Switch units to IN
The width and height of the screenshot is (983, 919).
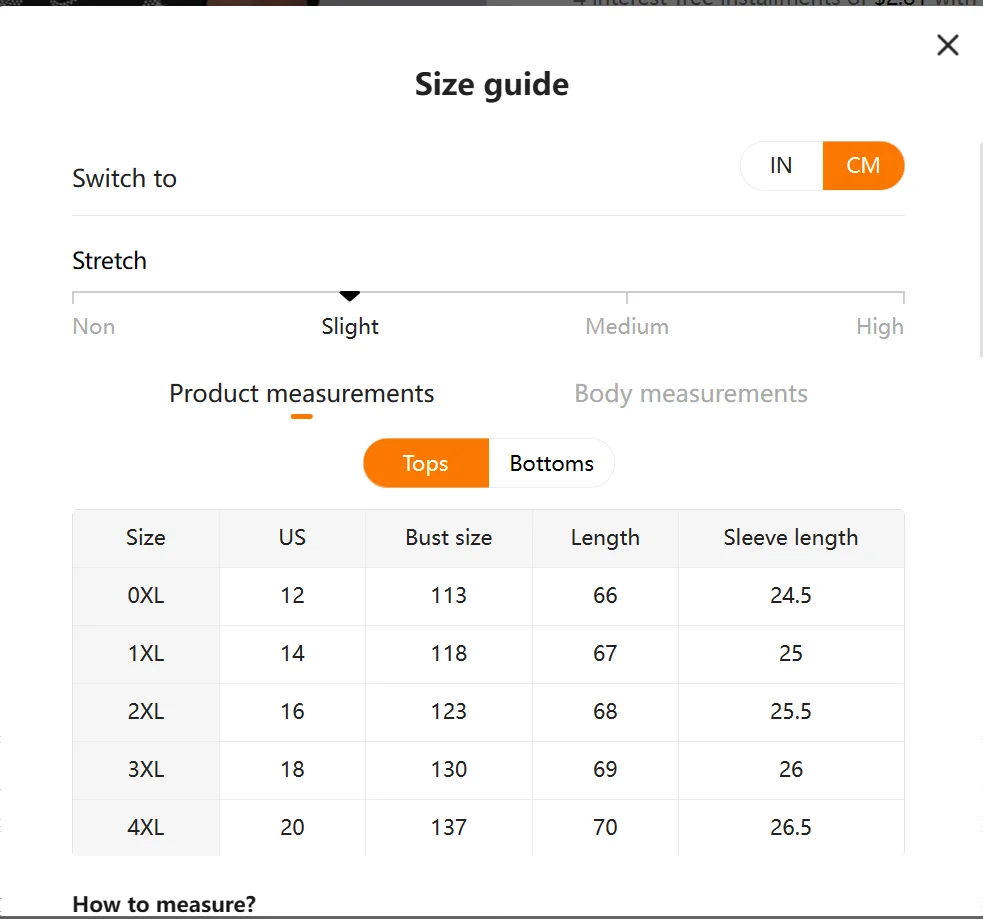pos(781,166)
